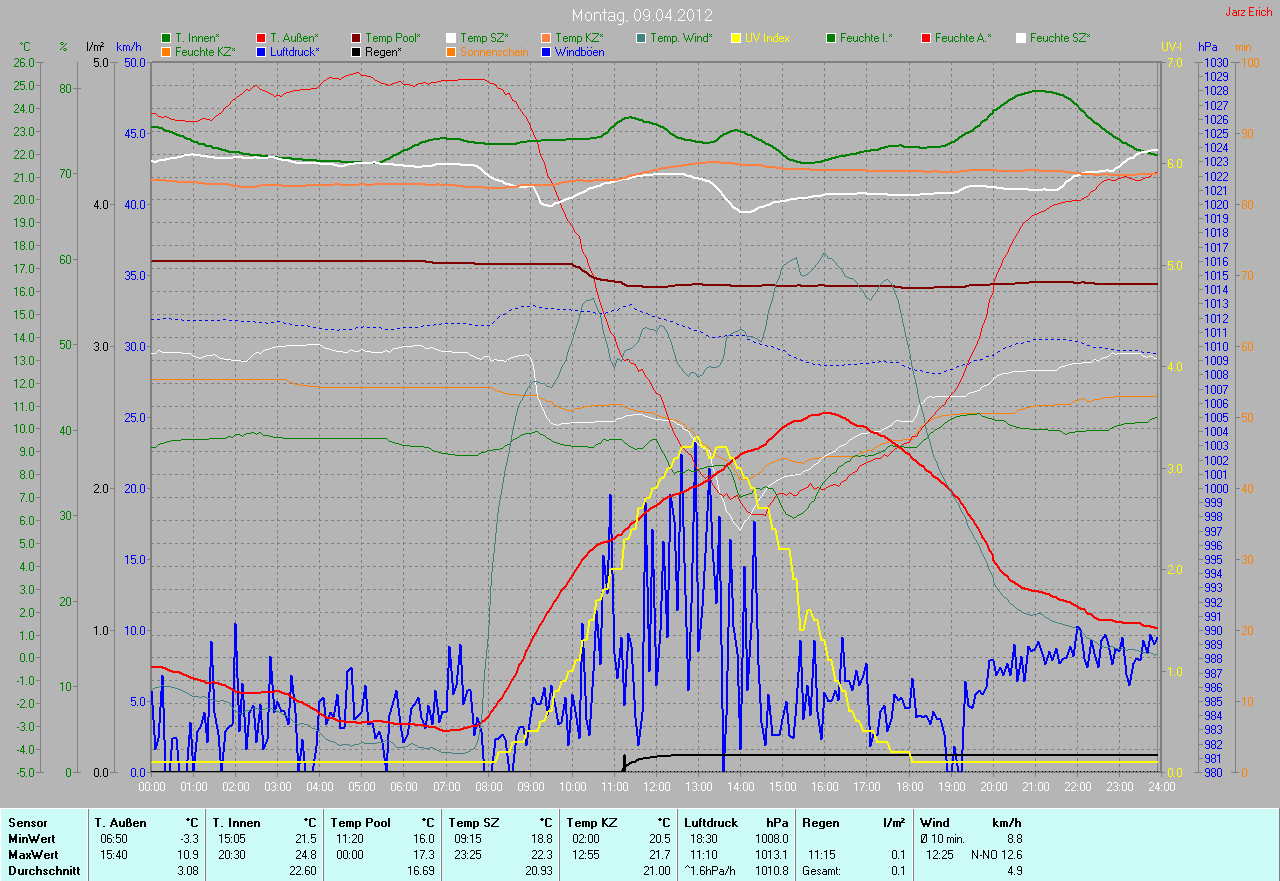Click the blue Luftdruck legend marker
Viewport: 1280px width, 881px height.
pyautogui.click(x=261, y=51)
